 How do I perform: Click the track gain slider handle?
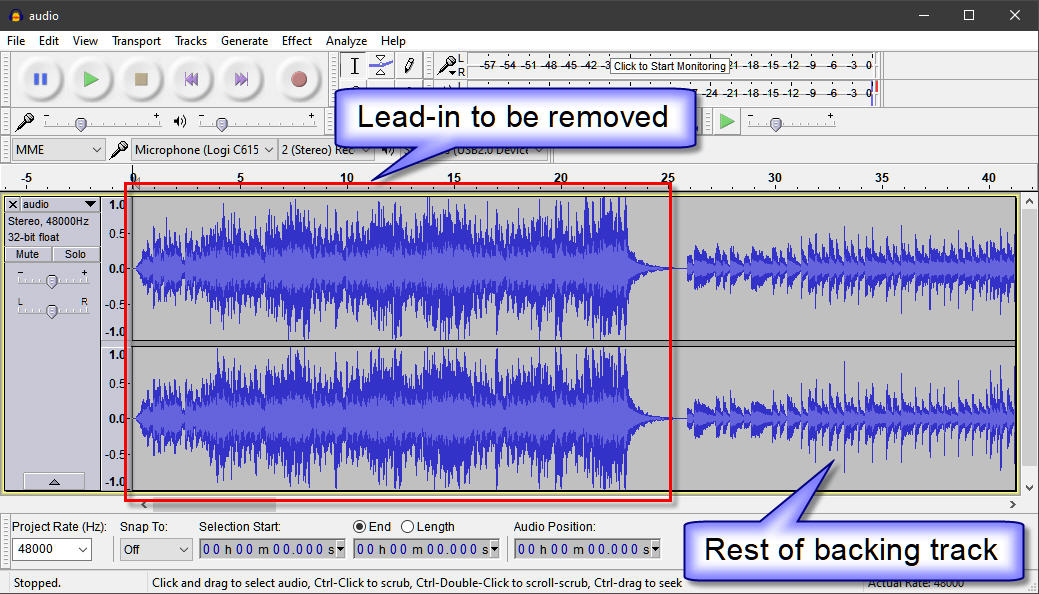tap(51, 282)
